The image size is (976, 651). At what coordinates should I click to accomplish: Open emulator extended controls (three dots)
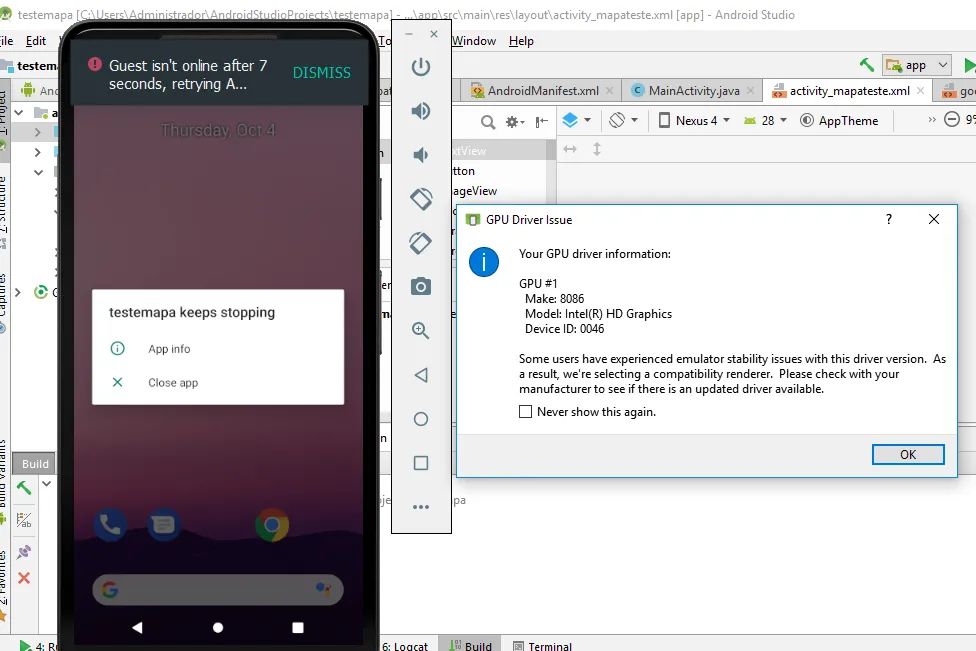click(x=421, y=507)
